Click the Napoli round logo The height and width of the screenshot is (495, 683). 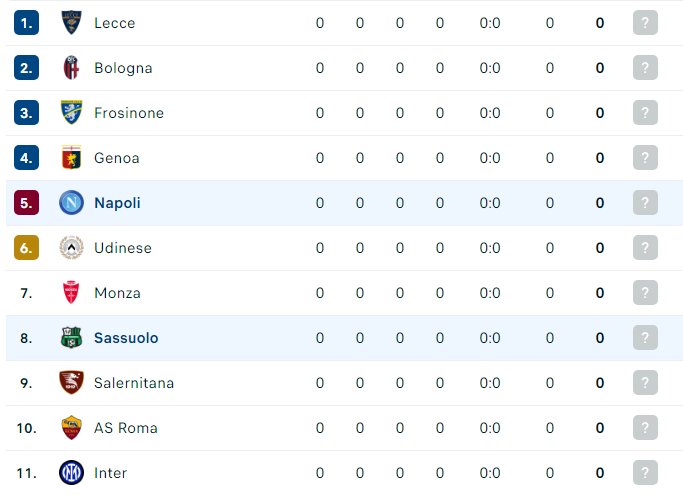pyautogui.click(x=71, y=203)
